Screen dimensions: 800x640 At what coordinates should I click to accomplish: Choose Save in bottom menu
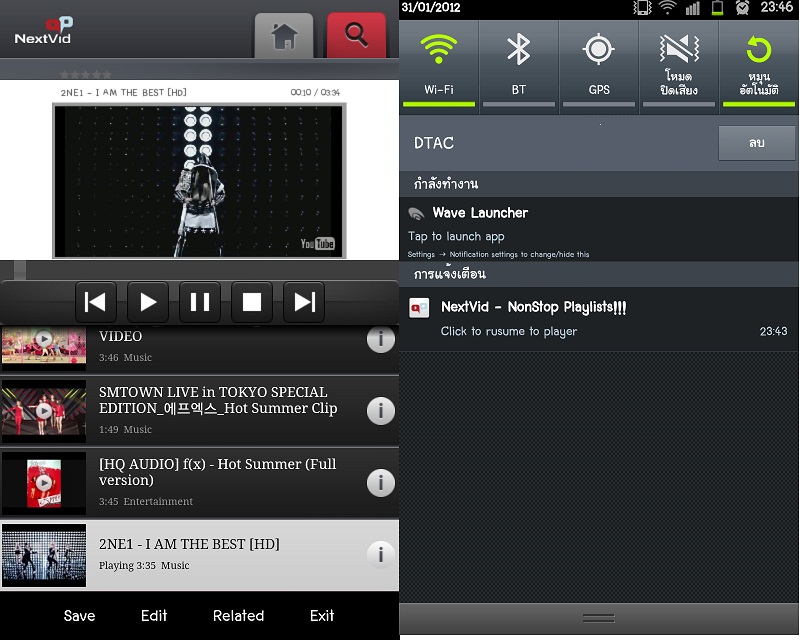(x=80, y=616)
